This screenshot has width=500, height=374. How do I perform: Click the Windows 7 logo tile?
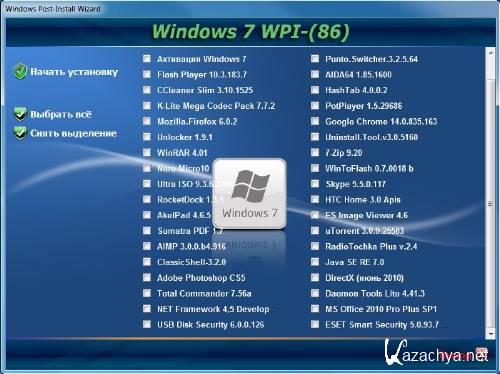(x=249, y=194)
